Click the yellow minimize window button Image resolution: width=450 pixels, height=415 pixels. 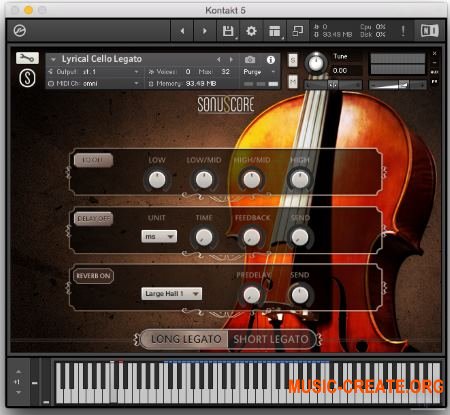tap(28, 10)
